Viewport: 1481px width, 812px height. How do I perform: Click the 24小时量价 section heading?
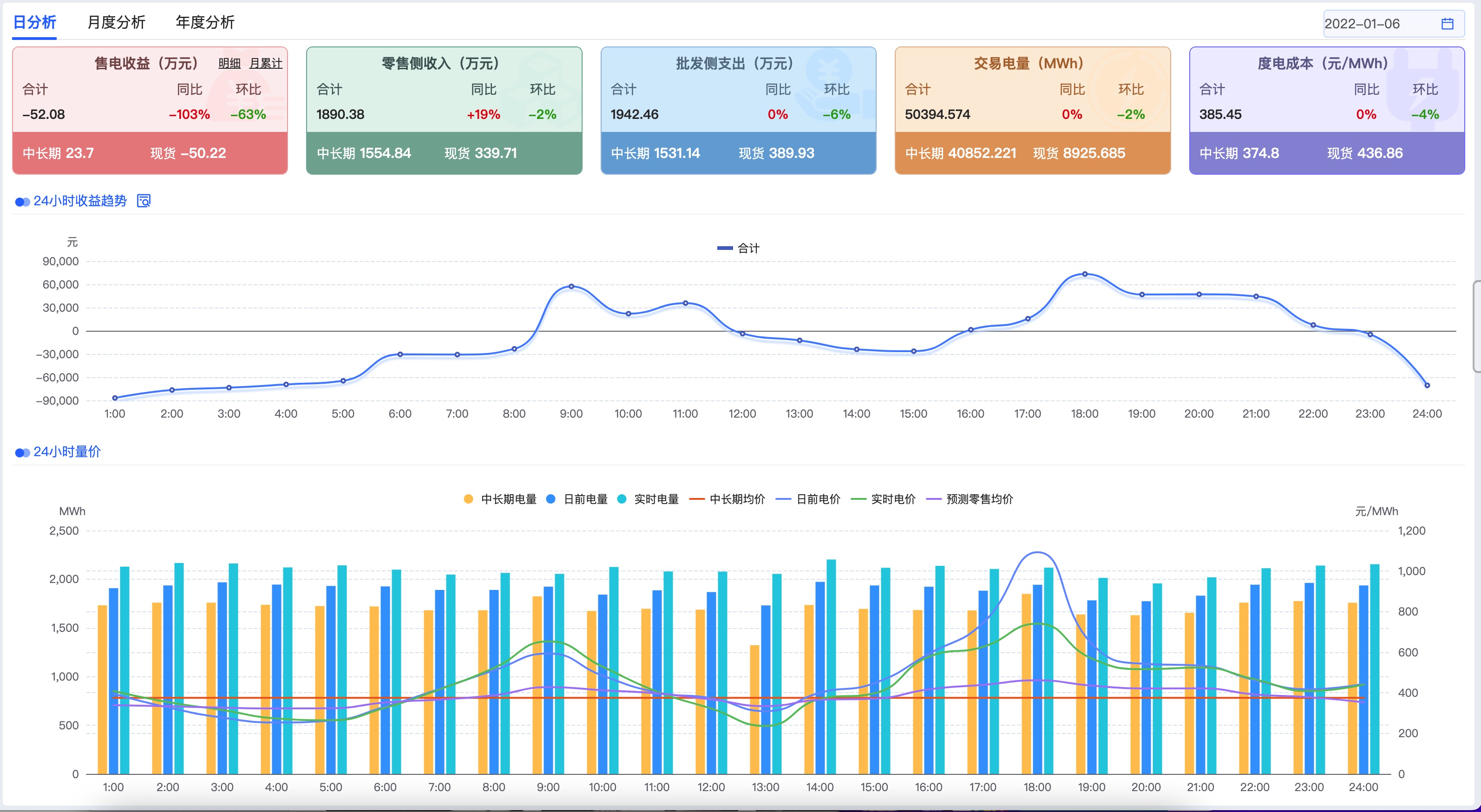click(x=67, y=452)
